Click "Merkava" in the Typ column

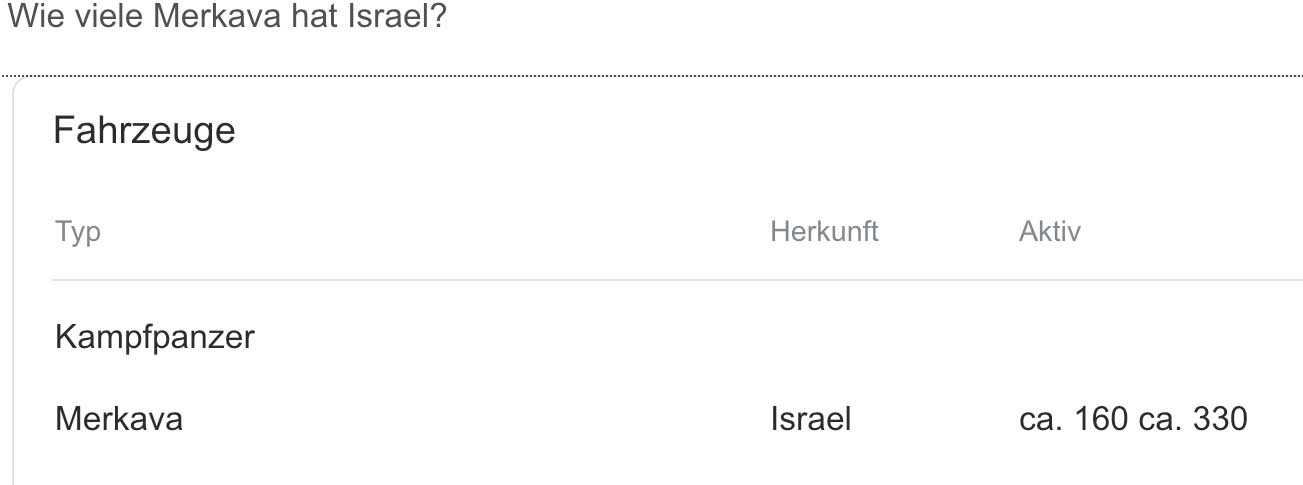click(x=119, y=419)
